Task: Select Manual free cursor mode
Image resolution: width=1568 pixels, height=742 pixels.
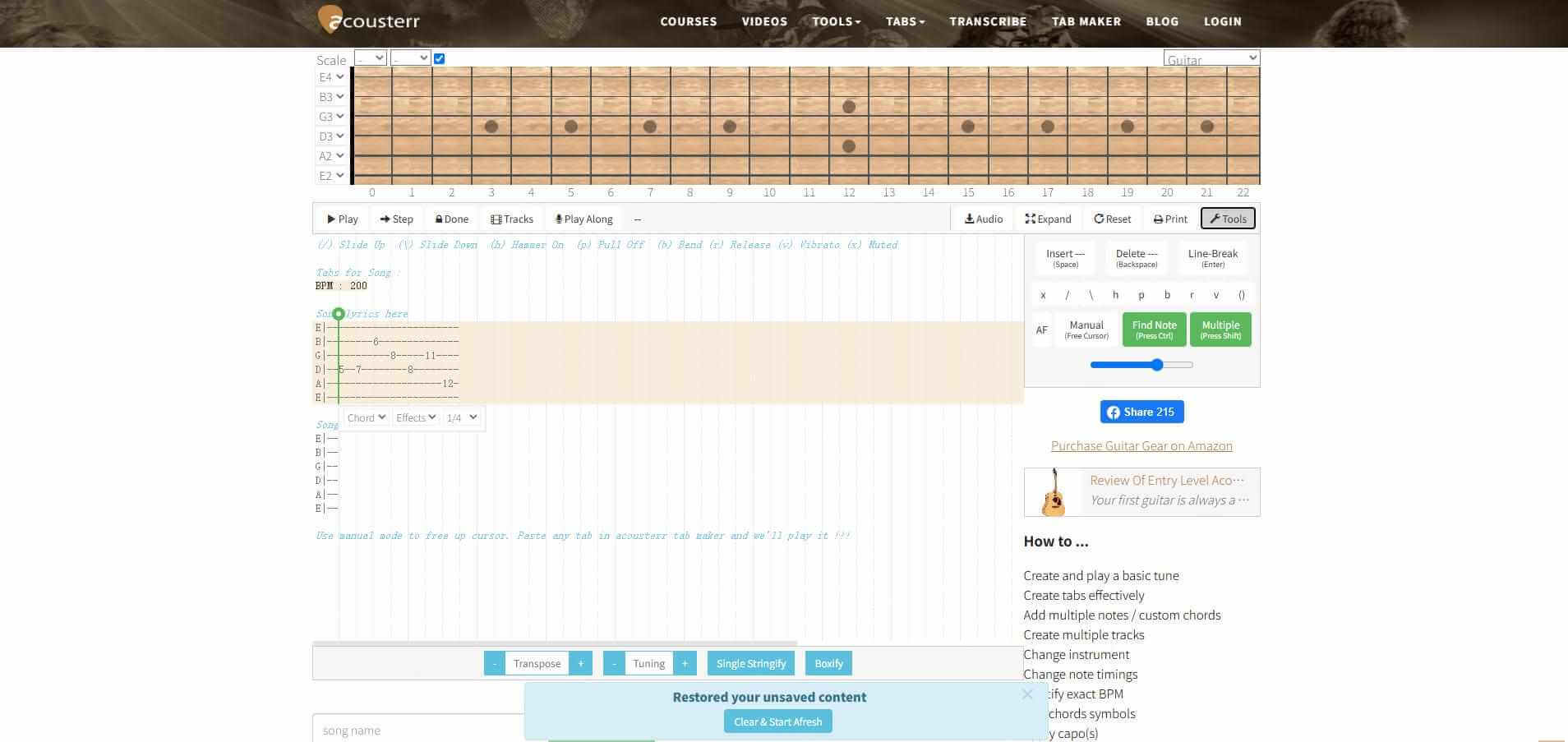Action: (1086, 330)
